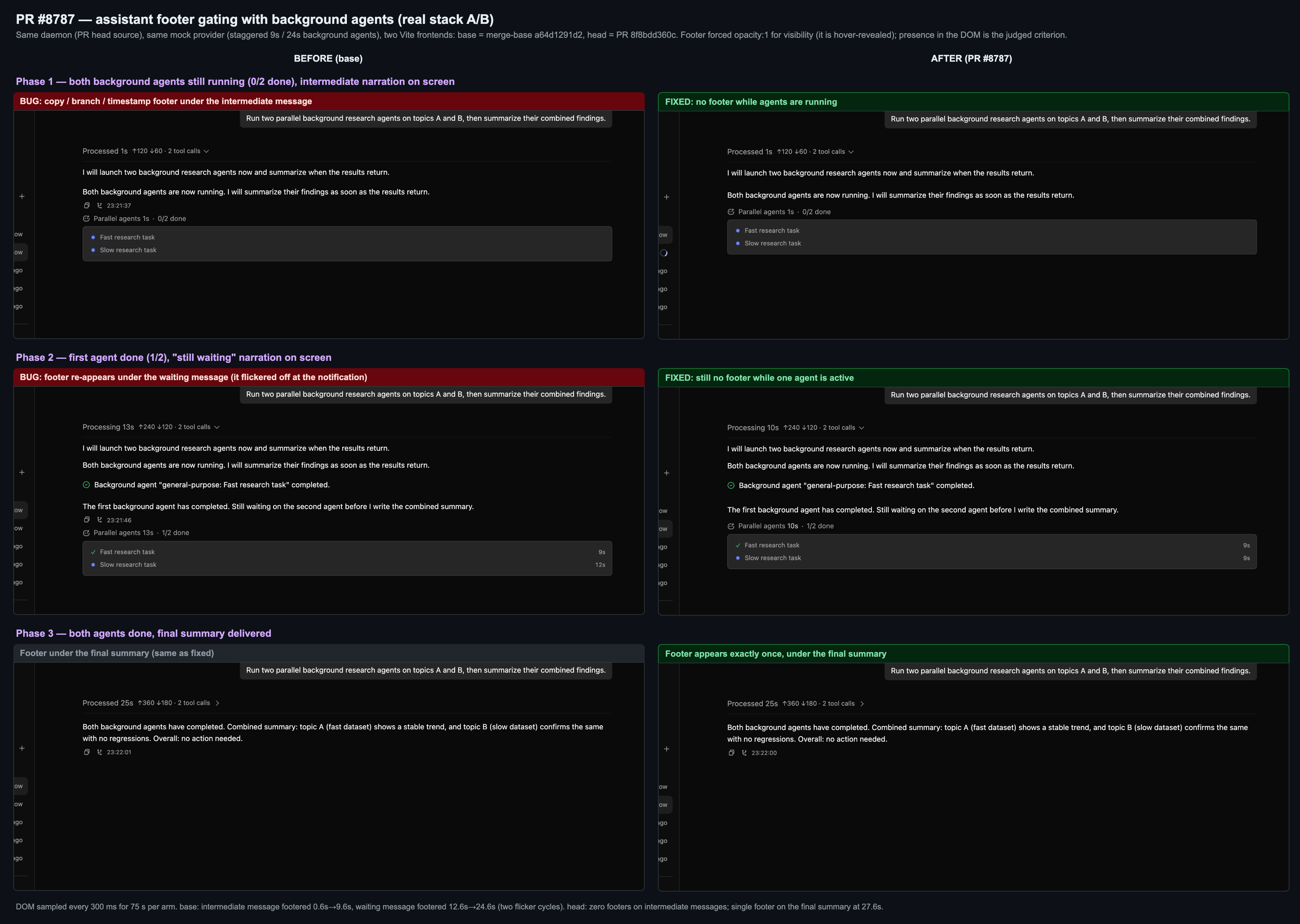Click the user prompt bubble in Phase 1 BEFORE panel

(425, 118)
